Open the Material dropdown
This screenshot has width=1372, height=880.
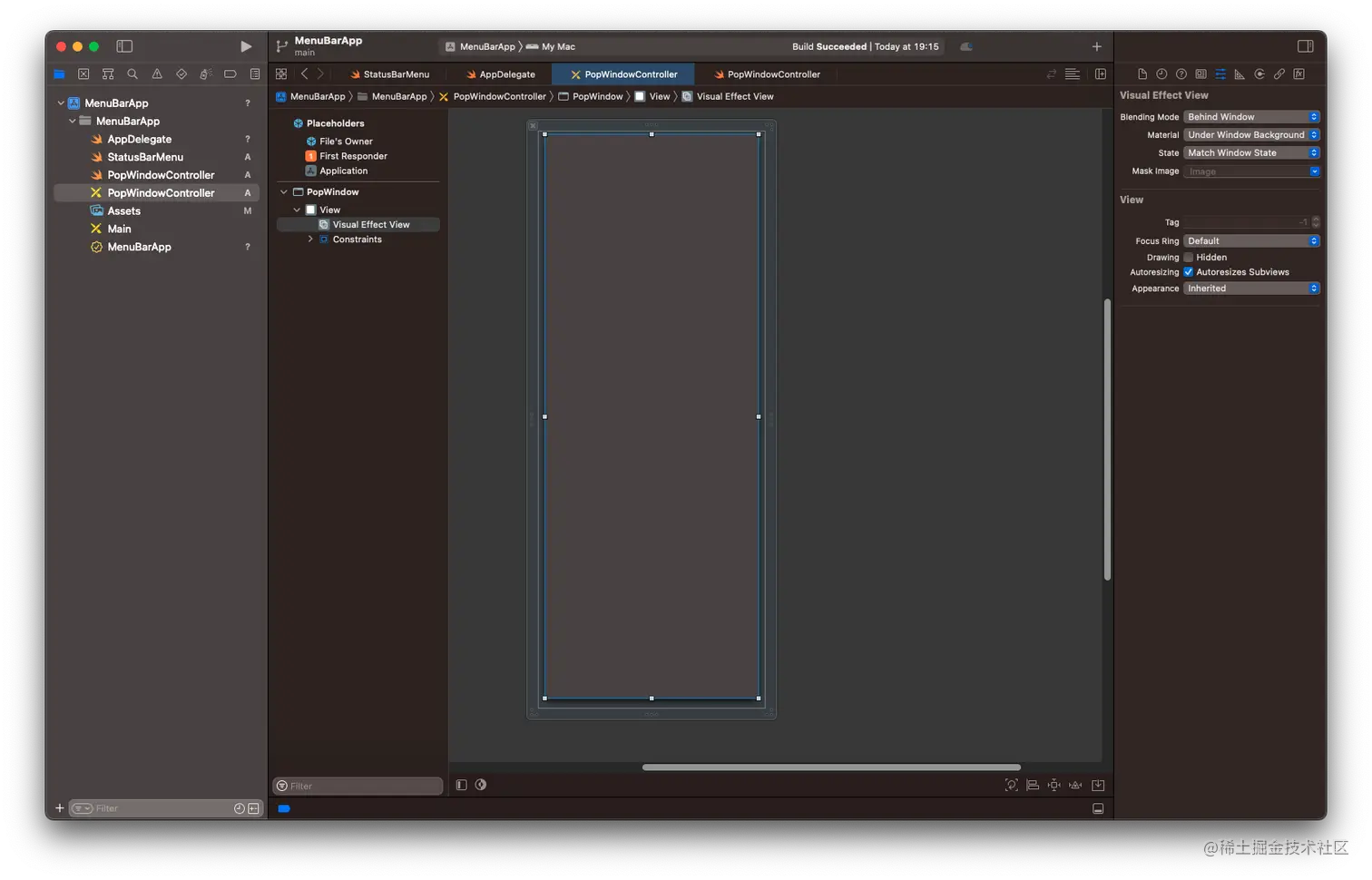pos(1251,135)
